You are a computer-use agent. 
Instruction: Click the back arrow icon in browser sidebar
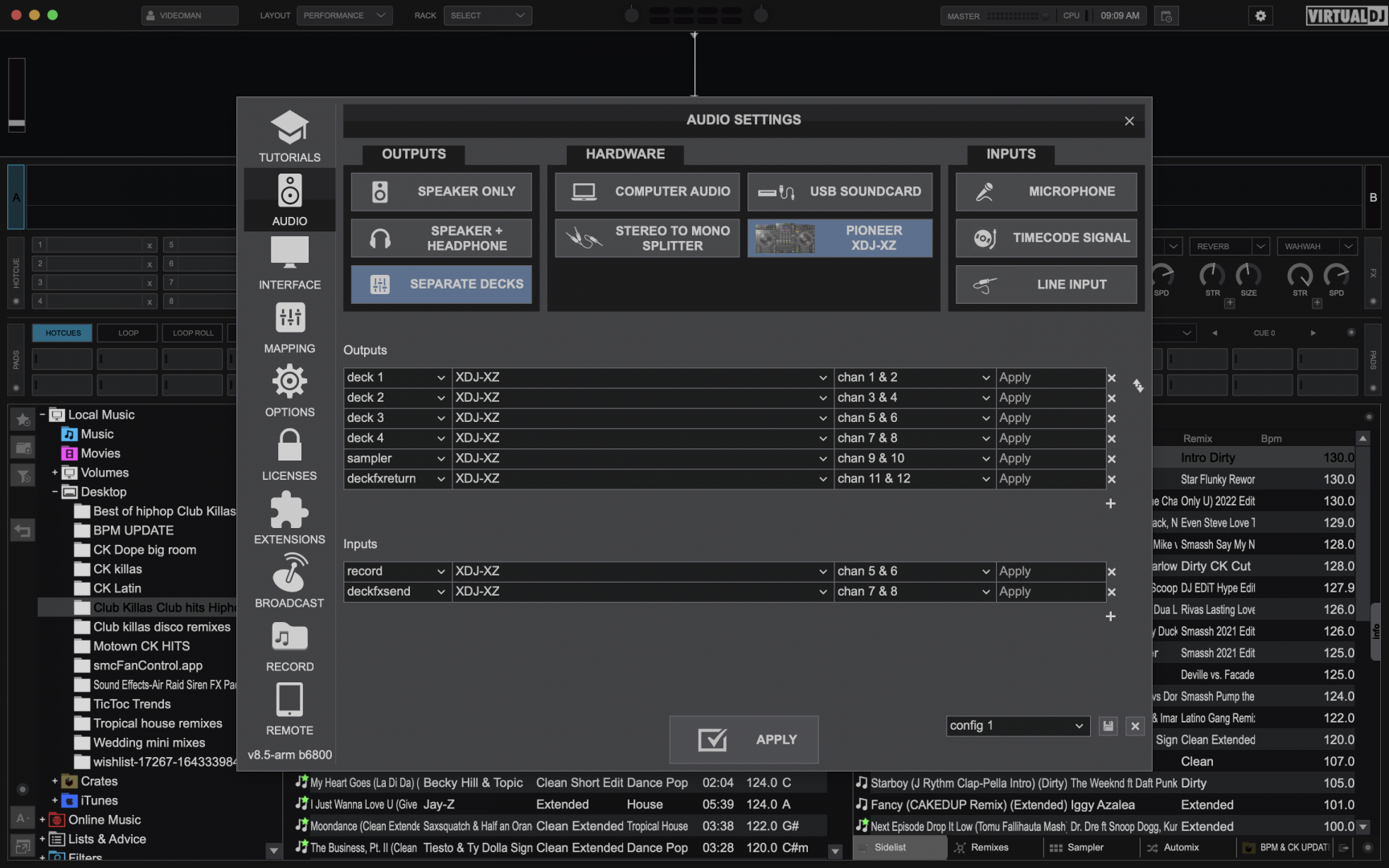(x=23, y=530)
